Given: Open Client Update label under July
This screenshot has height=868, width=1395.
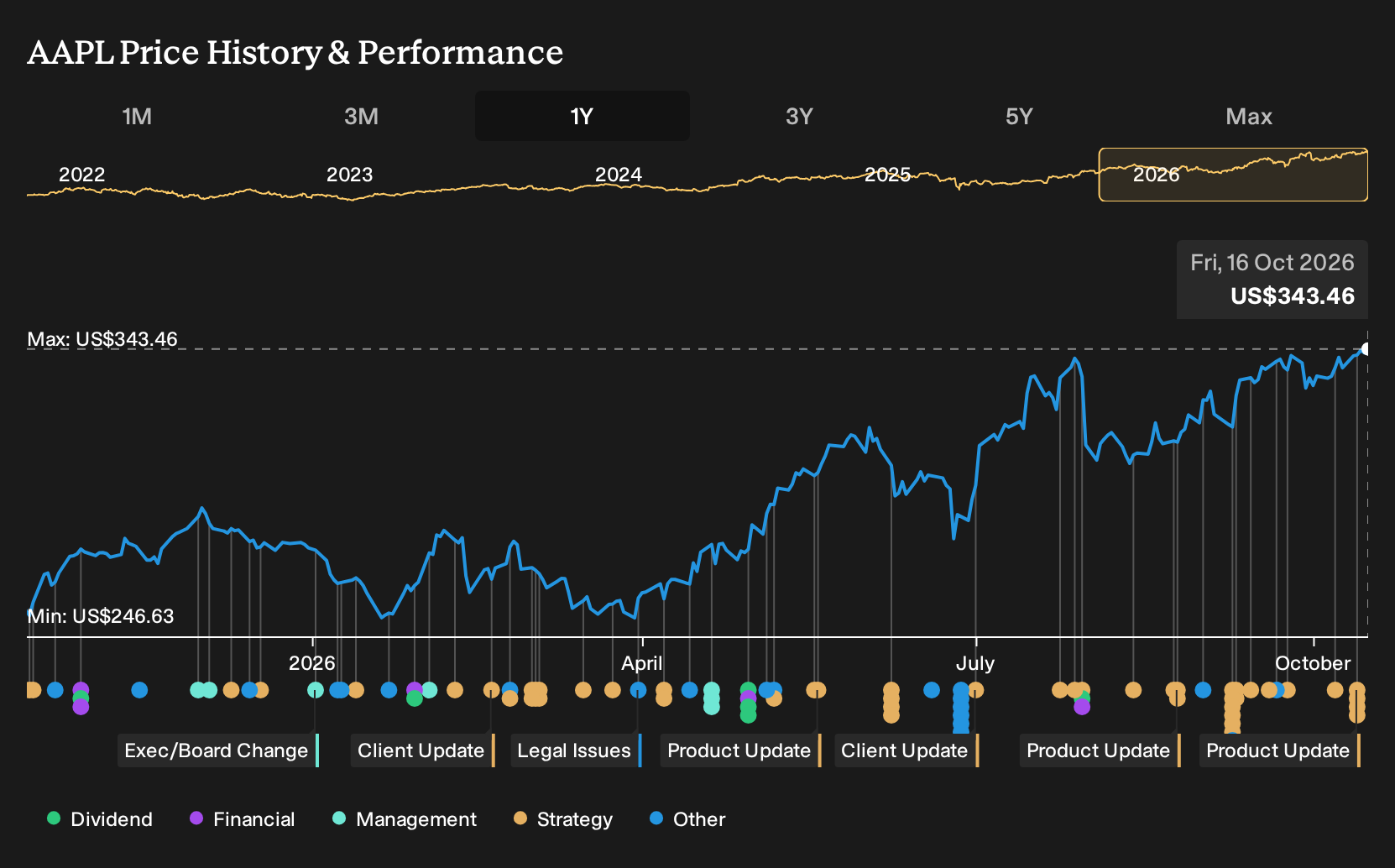Looking at the screenshot, I should (906, 750).
